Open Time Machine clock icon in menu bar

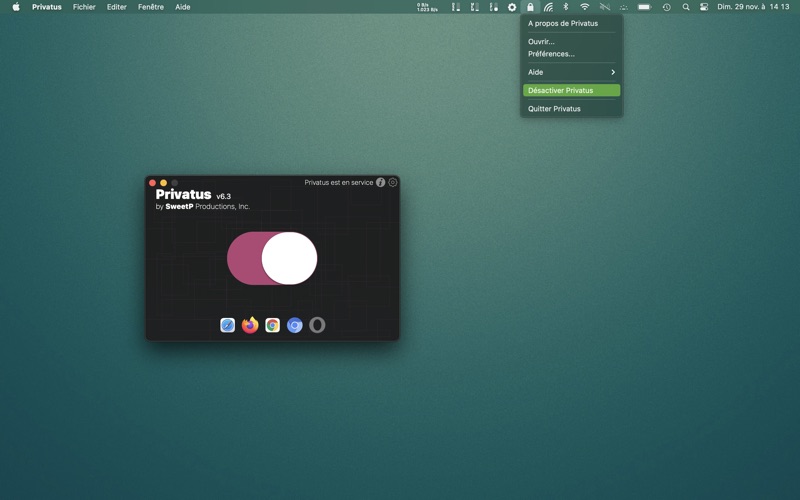coord(666,7)
